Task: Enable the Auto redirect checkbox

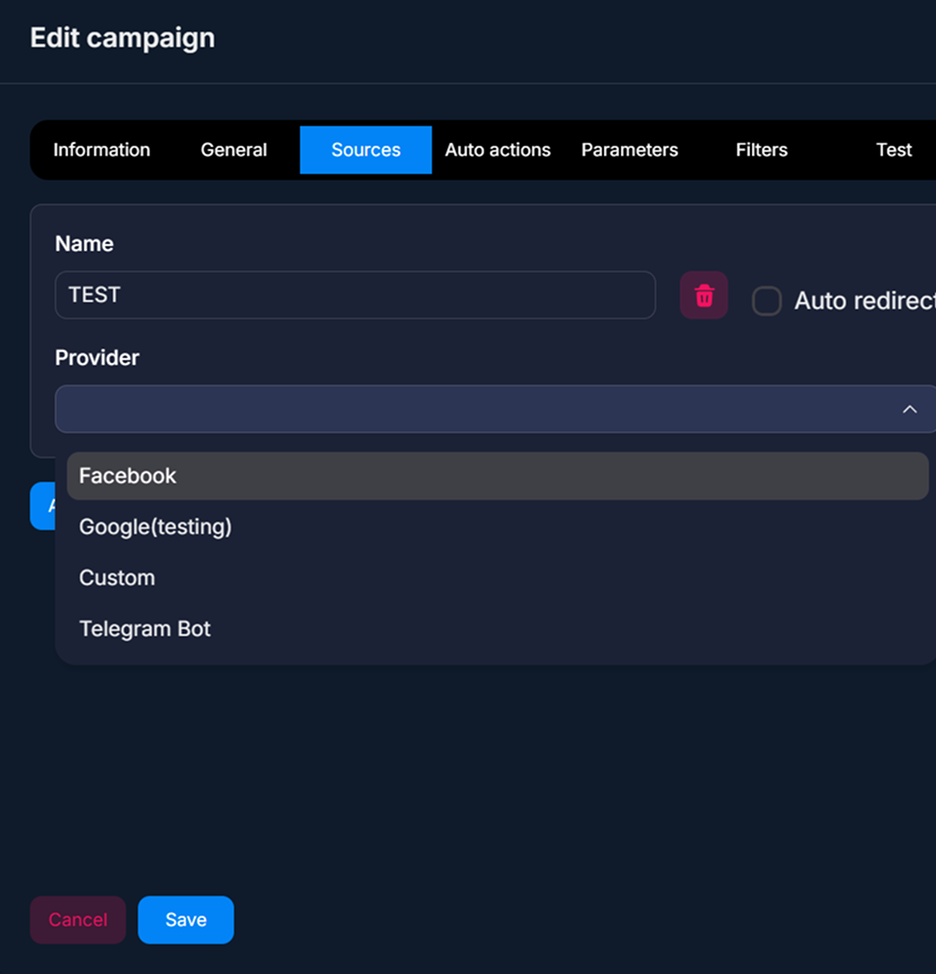Action: 766,301
